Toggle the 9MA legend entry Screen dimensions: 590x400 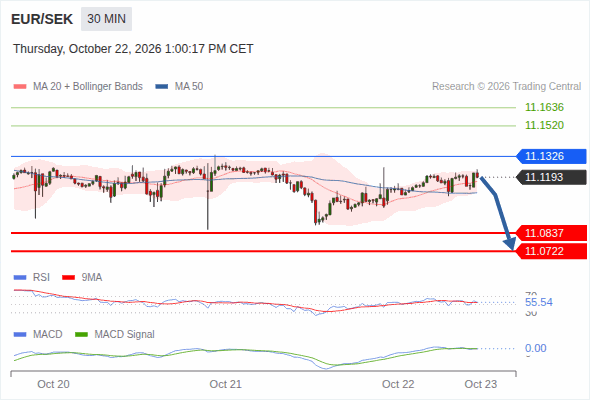(82, 278)
